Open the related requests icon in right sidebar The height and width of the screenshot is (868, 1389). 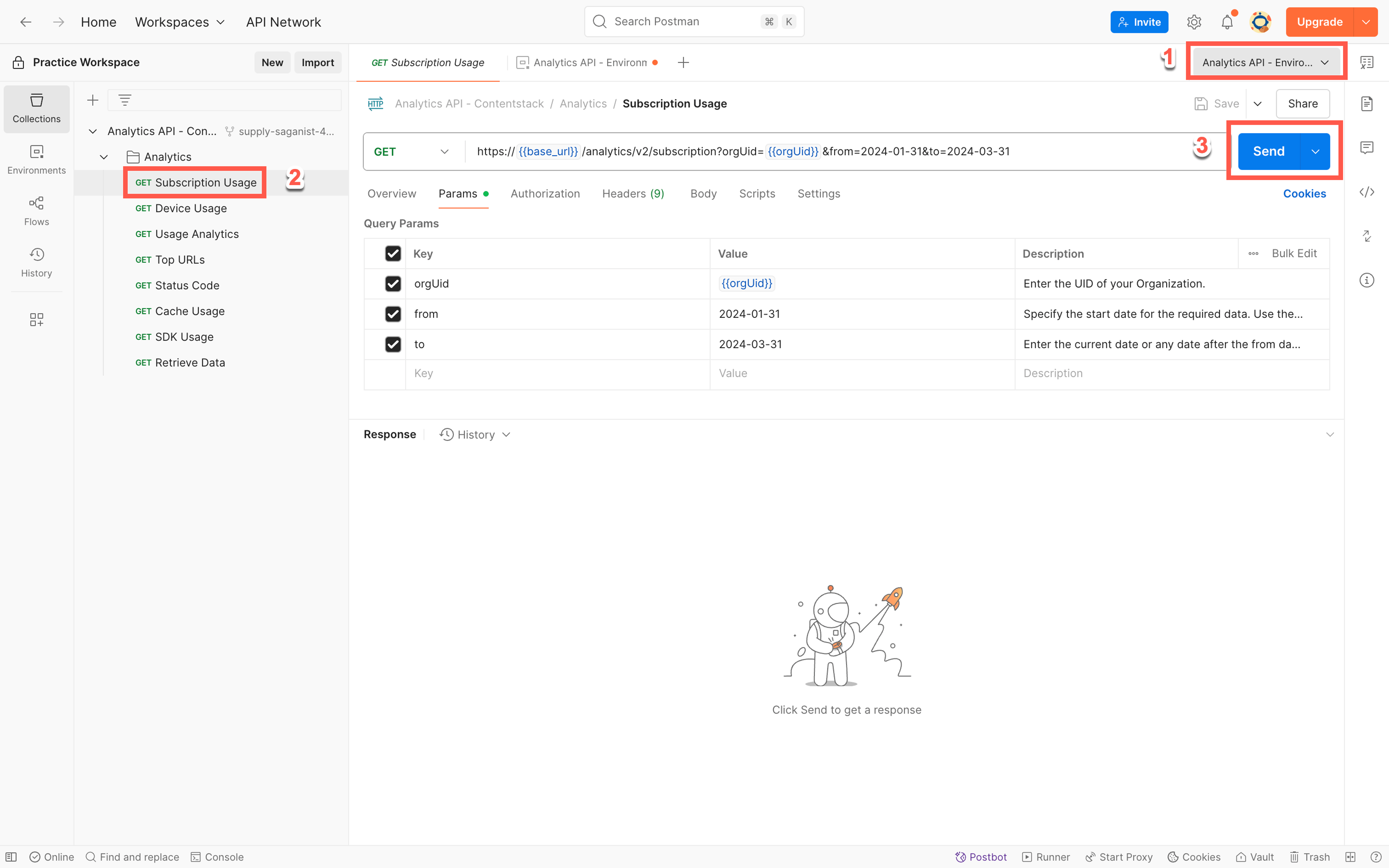click(1367, 236)
